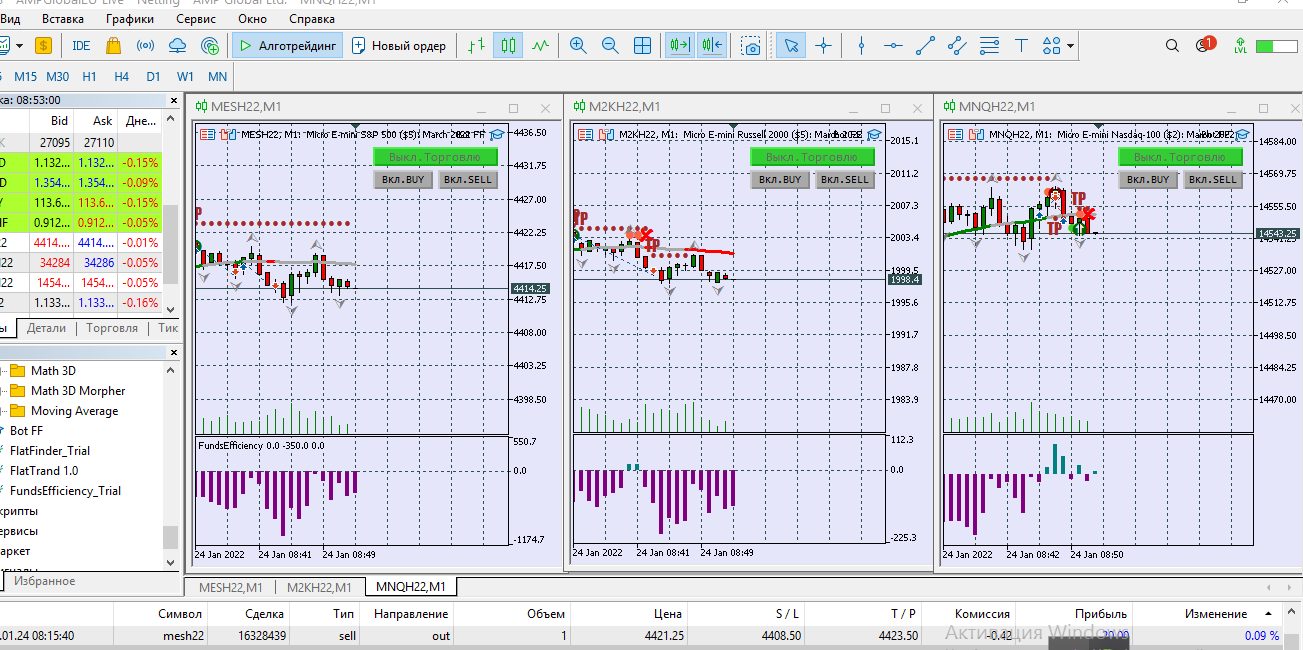
Task: Tile chart windows with grid icon
Action: (x=642, y=45)
